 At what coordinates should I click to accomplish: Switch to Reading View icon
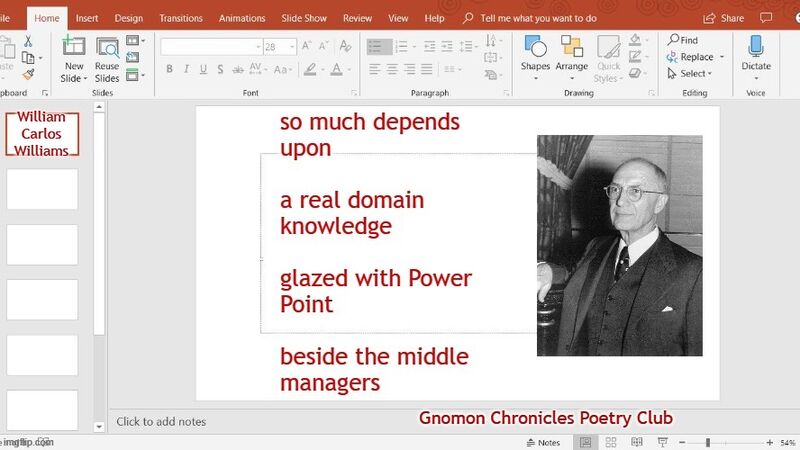point(637,442)
